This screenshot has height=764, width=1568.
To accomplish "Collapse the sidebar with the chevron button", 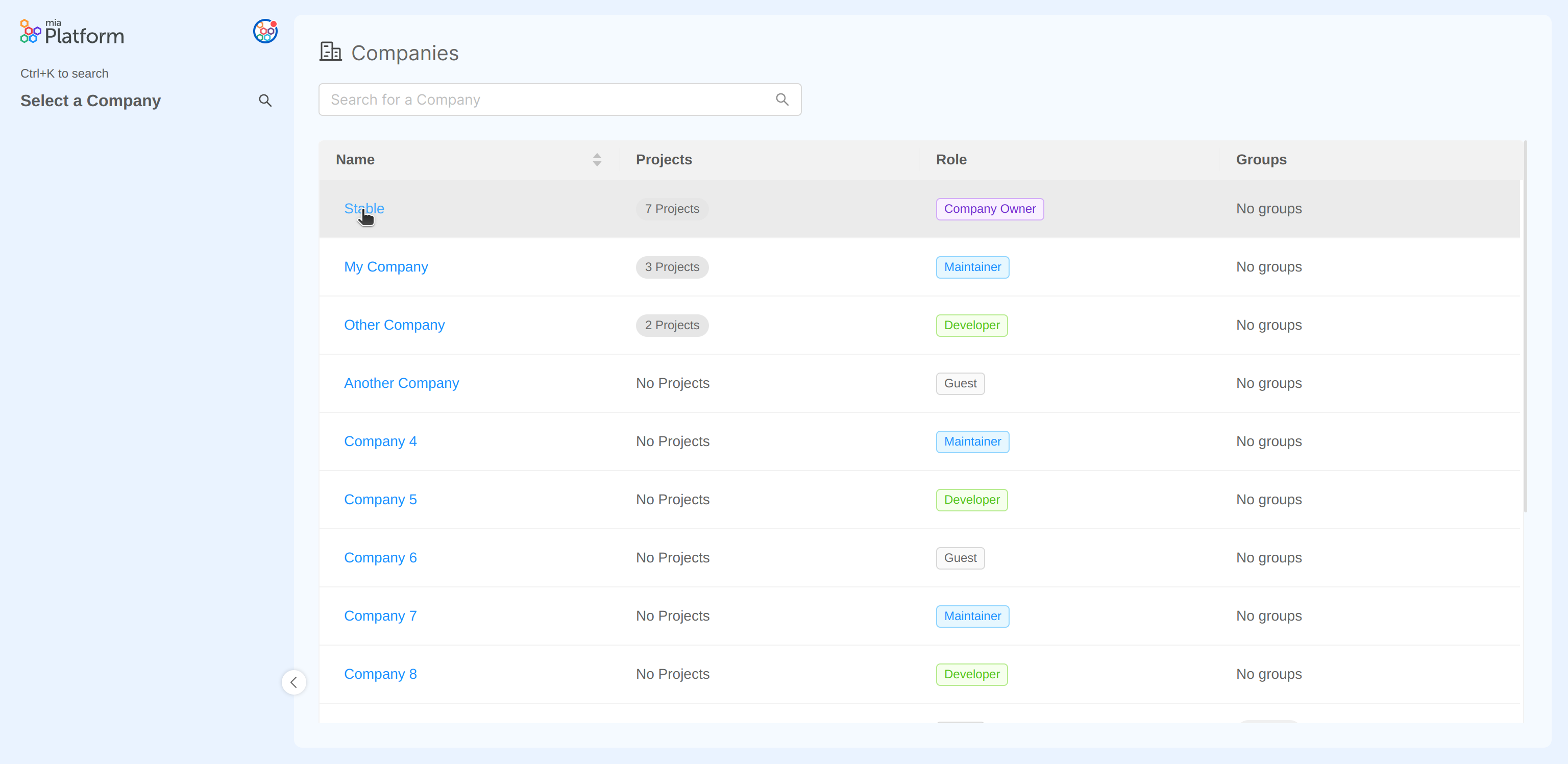I will 294,682.
